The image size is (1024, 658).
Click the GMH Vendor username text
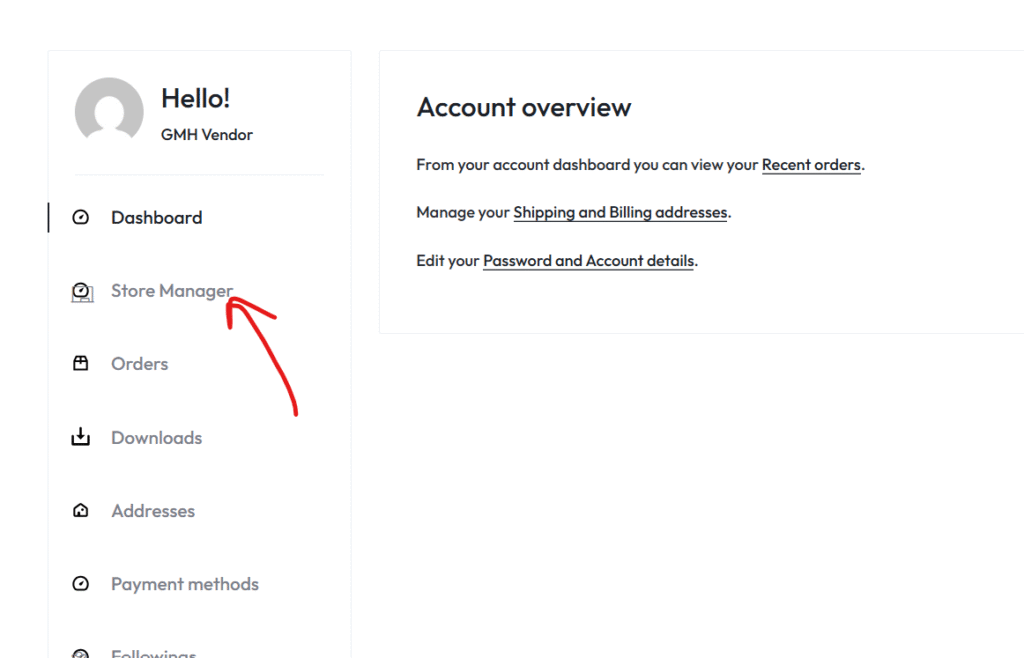click(207, 135)
